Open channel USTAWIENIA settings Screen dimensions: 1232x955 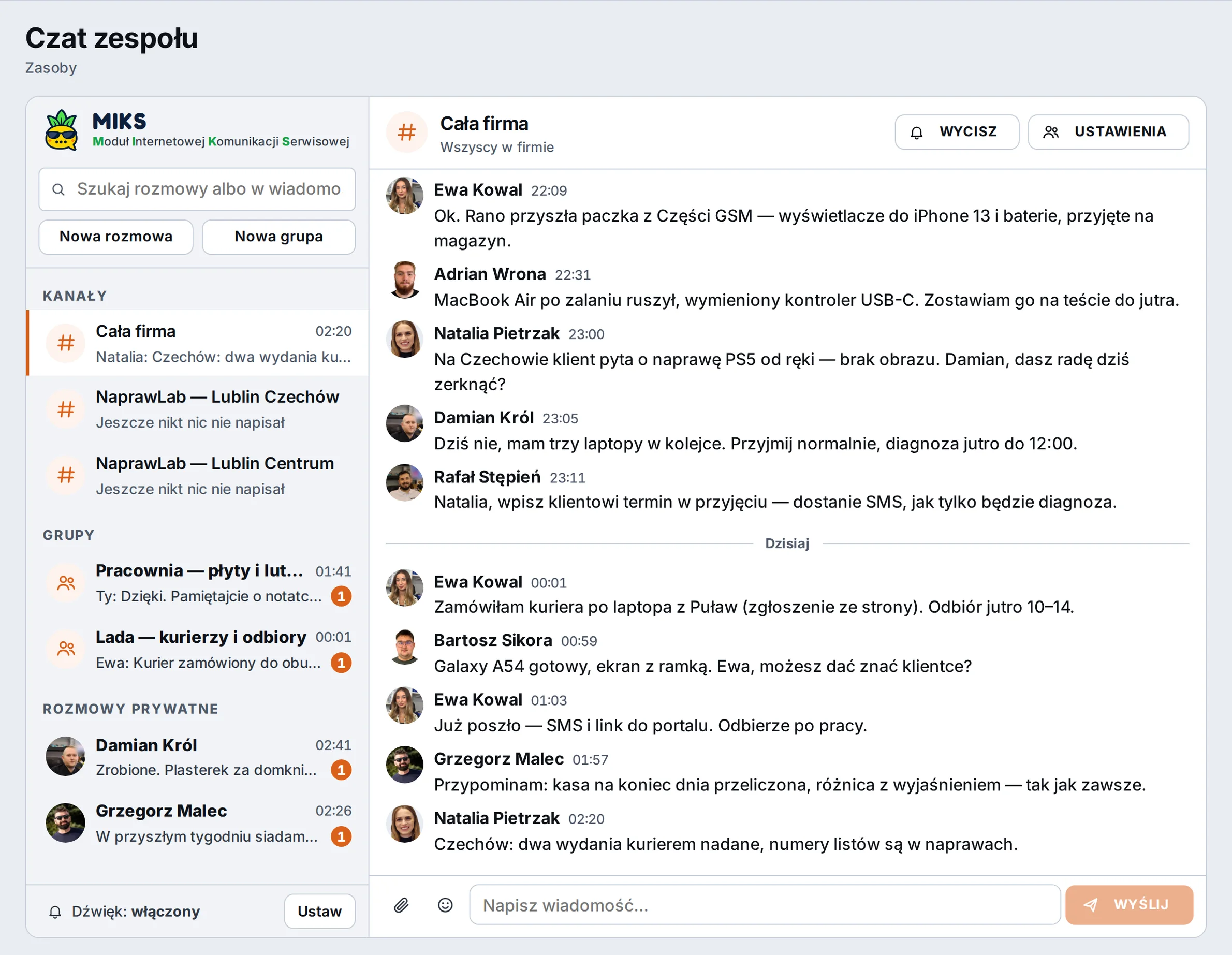[1108, 132]
